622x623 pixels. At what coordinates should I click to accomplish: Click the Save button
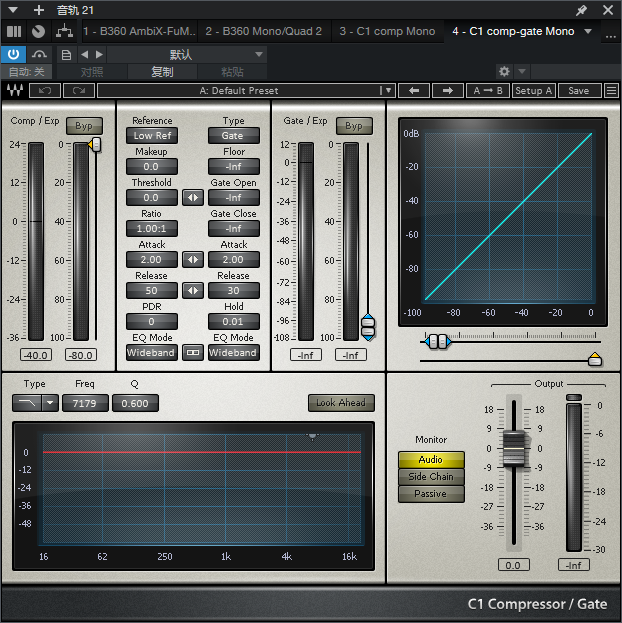(x=579, y=91)
